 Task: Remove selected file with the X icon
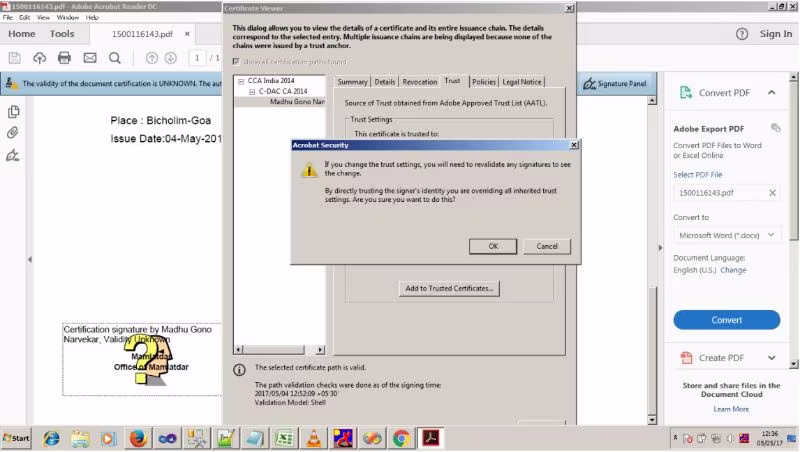[772, 193]
